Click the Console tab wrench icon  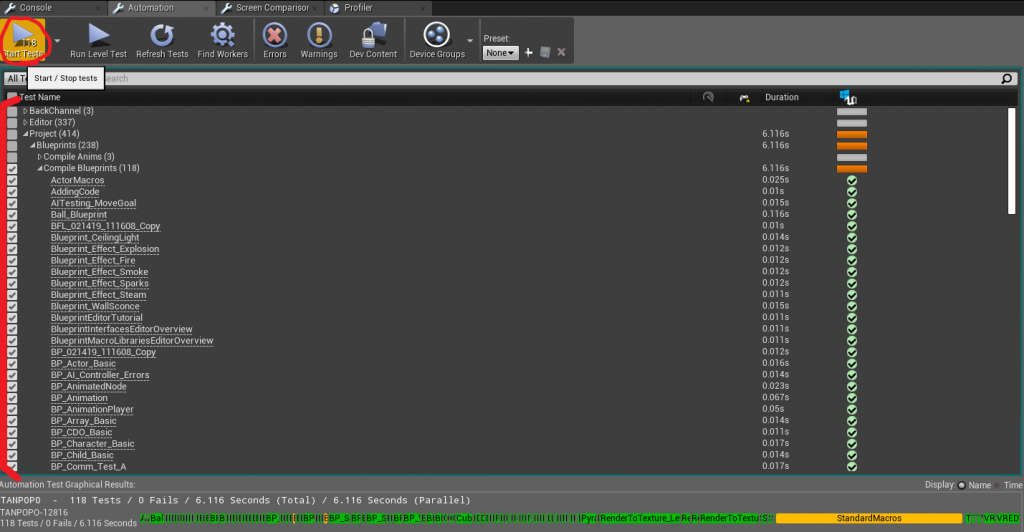[10, 8]
